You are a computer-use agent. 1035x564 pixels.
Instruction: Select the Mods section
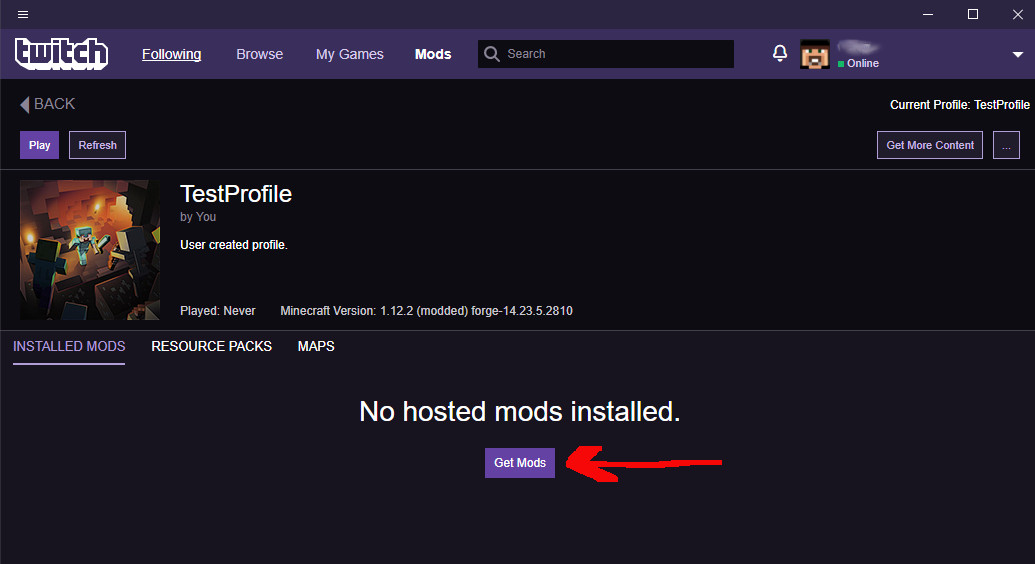433,54
